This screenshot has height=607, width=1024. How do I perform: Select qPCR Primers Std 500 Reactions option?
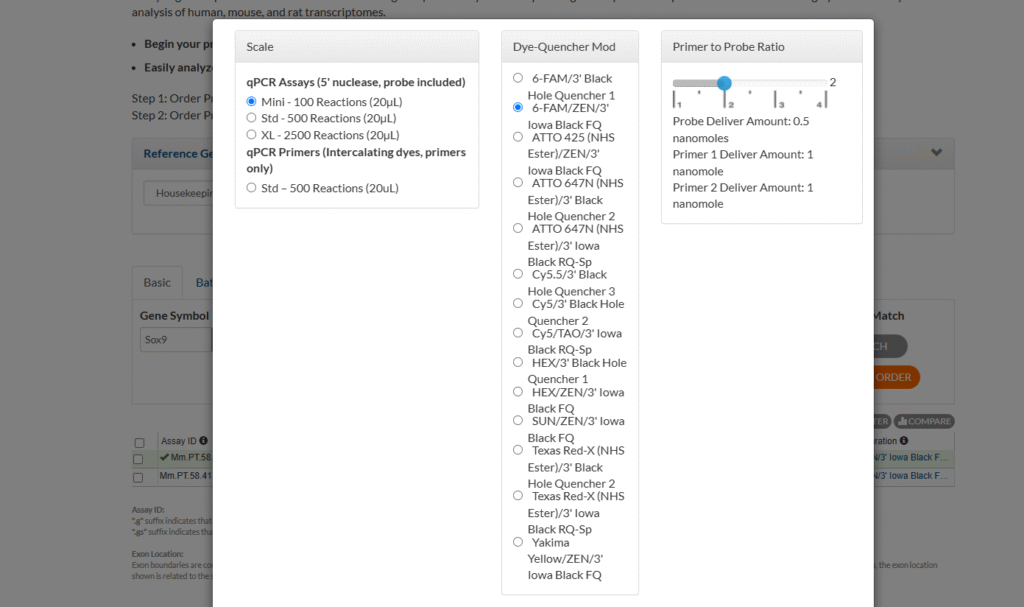[x=252, y=188]
